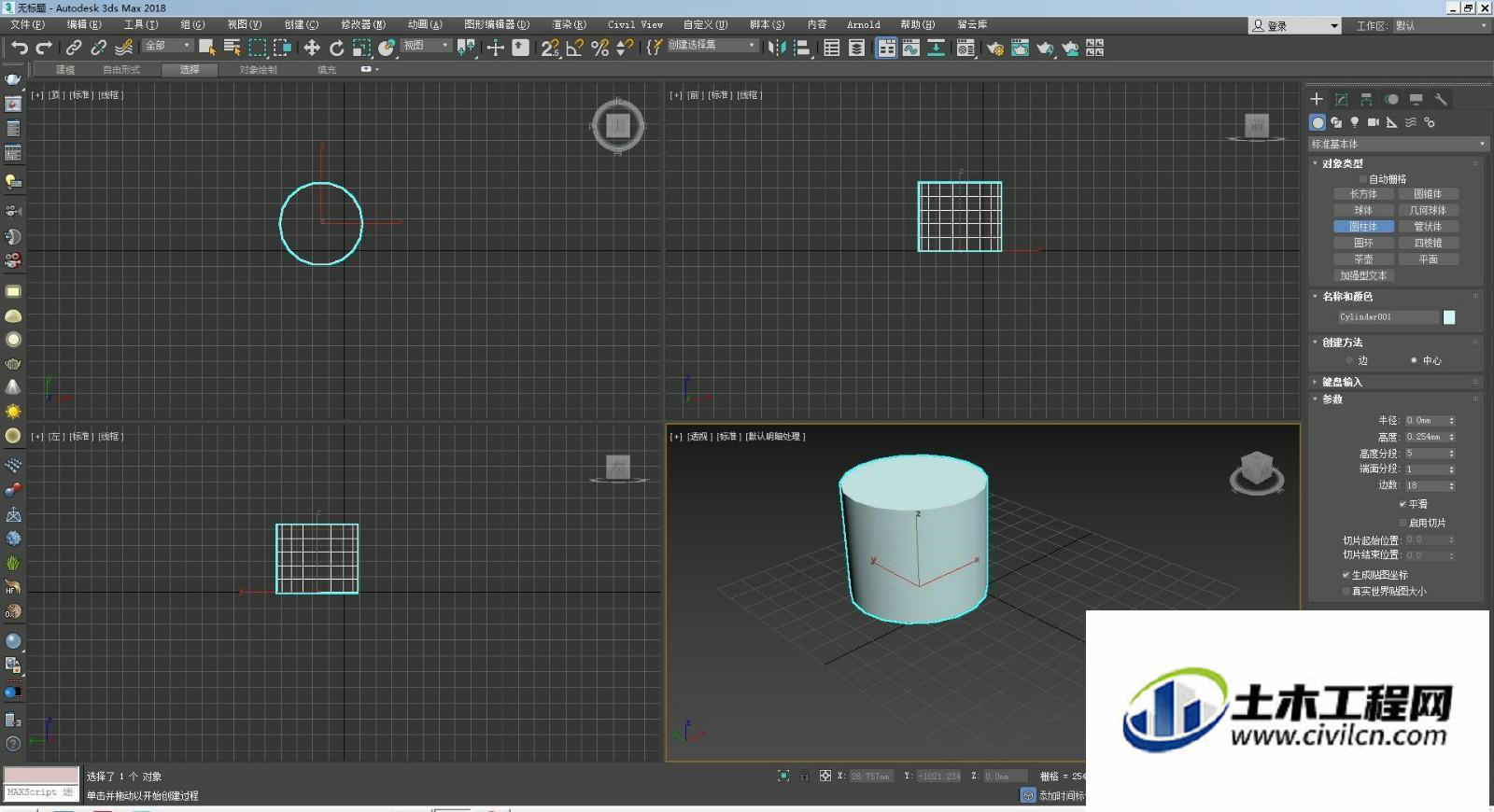1494x812 pixels.
Task: Collapse the 参数 rollout
Action: tap(1332, 399)
